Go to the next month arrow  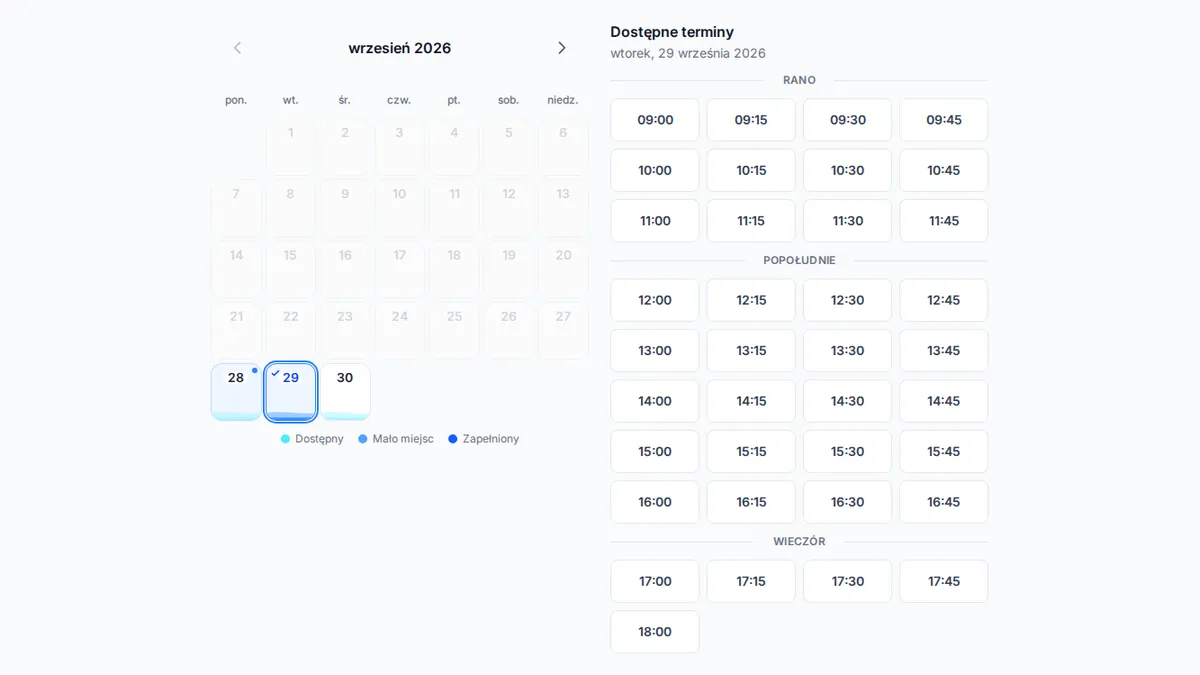(562, 48)
